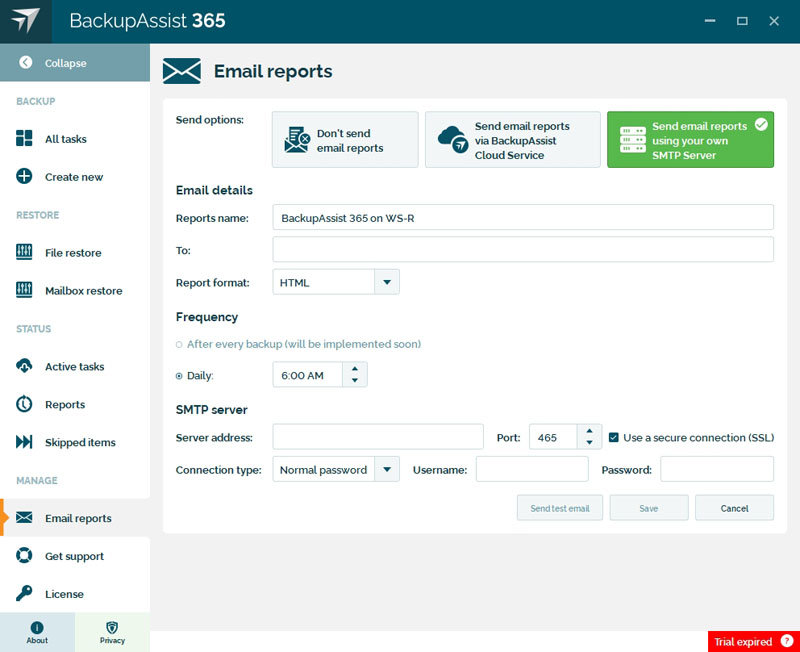Click the File restore icon
Viewport: 800px width, 652px height.
(x=24, y=252)
